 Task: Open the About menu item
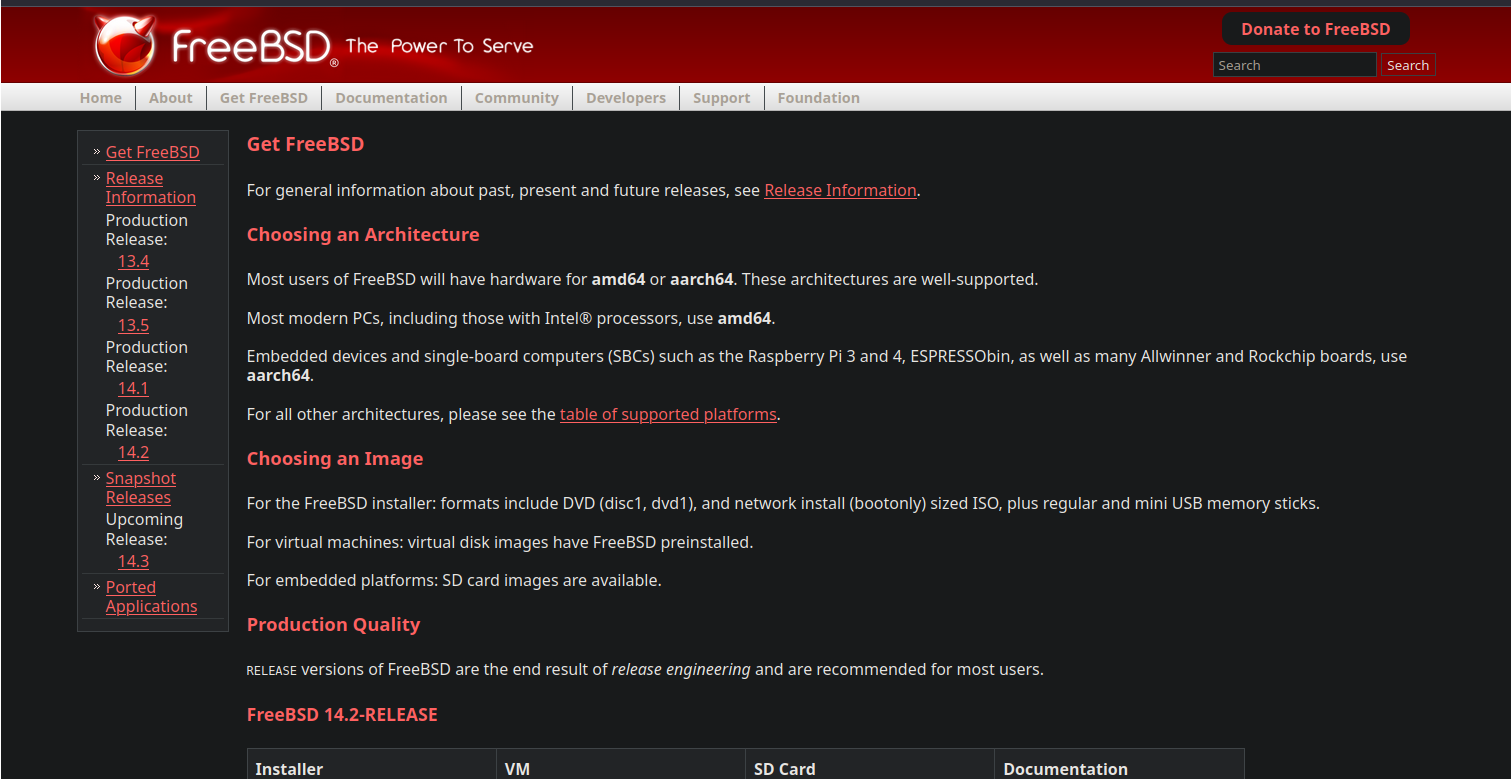171,98
